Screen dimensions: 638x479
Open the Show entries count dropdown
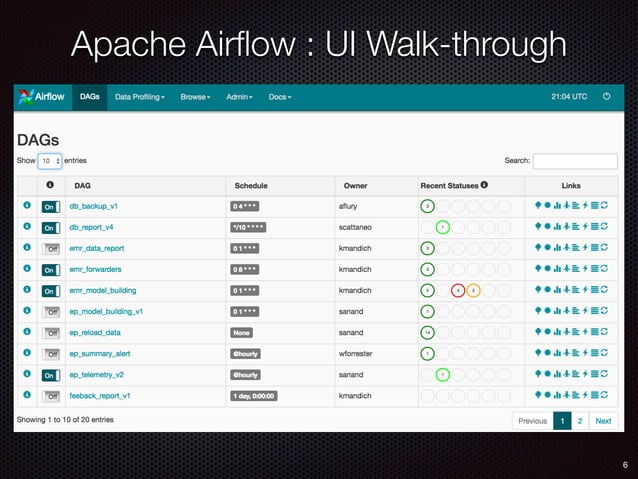pyautogui.click(x=50, y=161)
